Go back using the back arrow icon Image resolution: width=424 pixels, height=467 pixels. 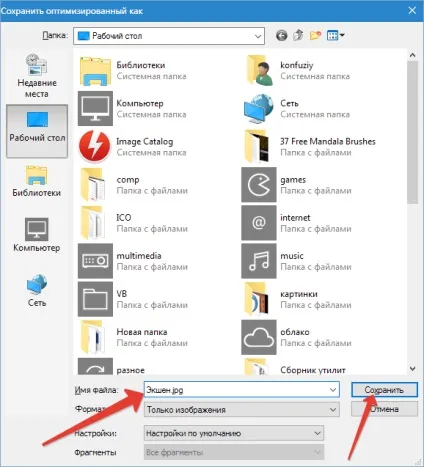click(x=282, y=35)
